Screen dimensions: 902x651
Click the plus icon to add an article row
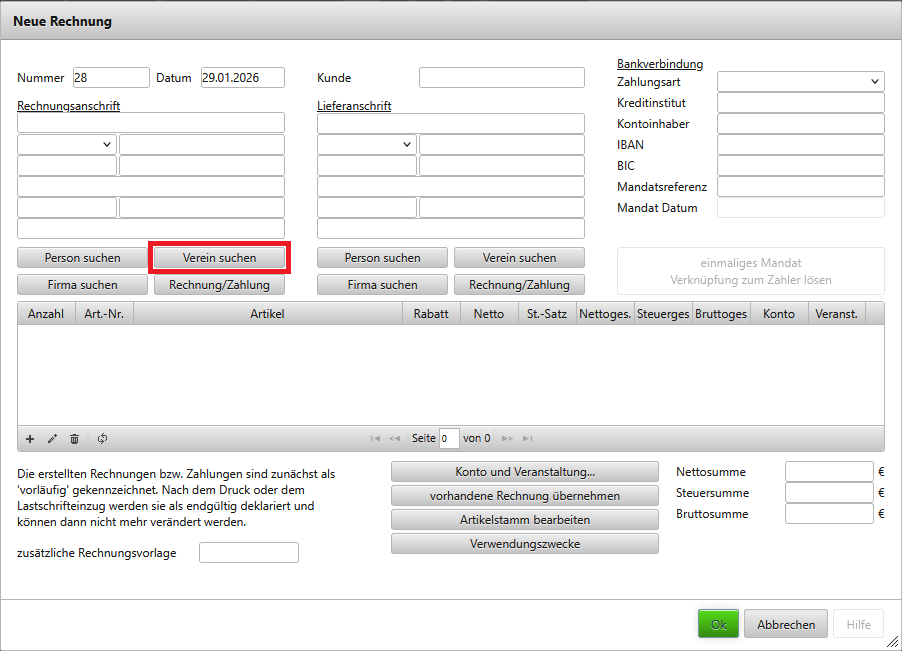pos(30,439)
